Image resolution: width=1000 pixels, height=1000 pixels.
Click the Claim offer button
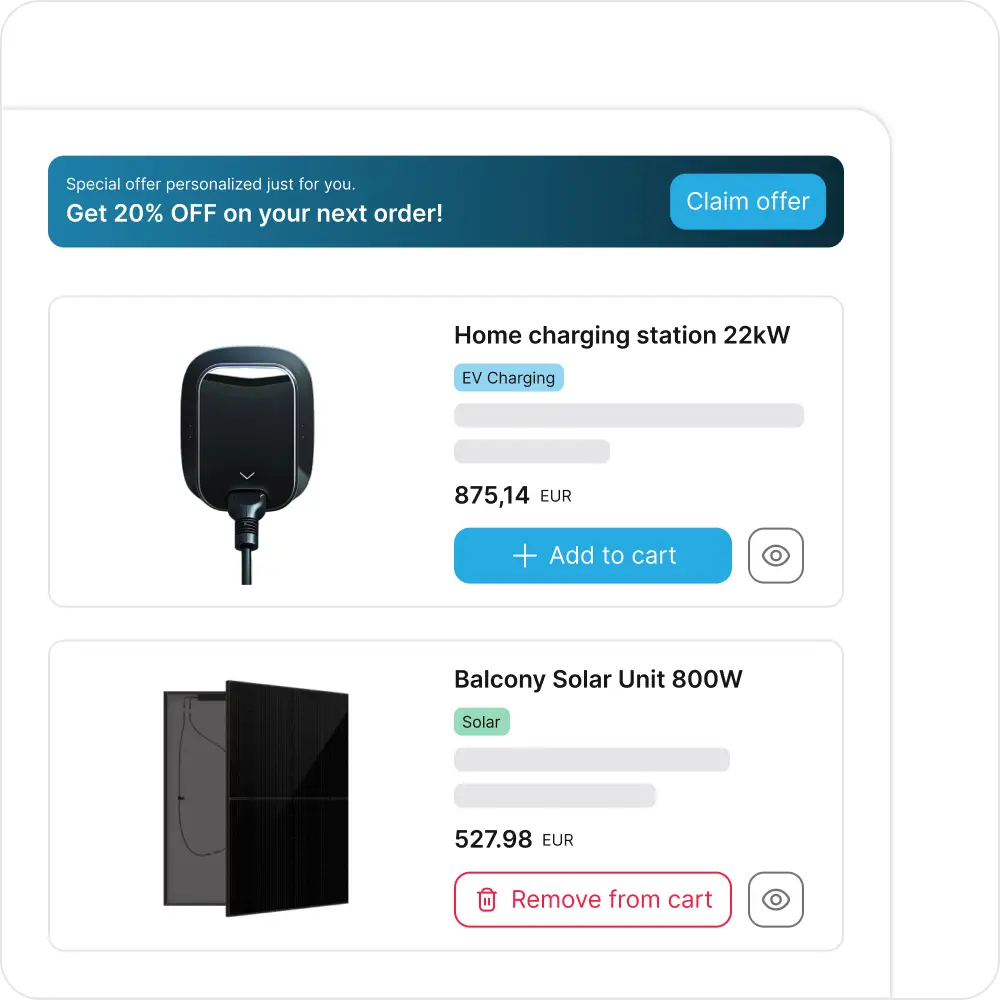click(747, 201)
